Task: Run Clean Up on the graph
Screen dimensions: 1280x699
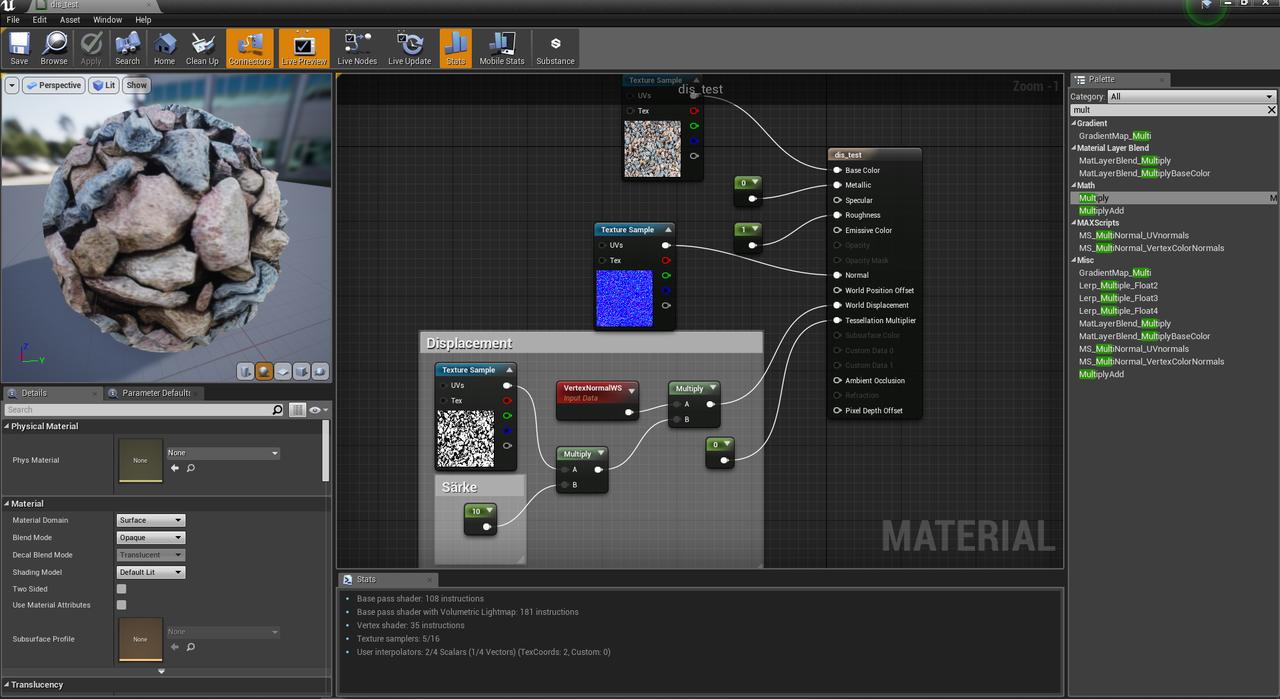Action: (202, 48)
